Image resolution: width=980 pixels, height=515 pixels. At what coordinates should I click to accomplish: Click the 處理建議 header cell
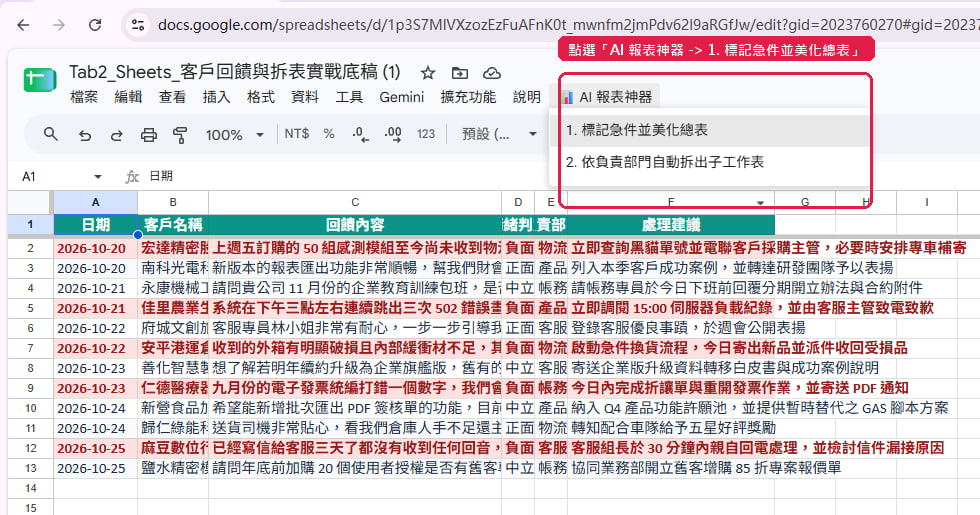click(x=671, y=225)
